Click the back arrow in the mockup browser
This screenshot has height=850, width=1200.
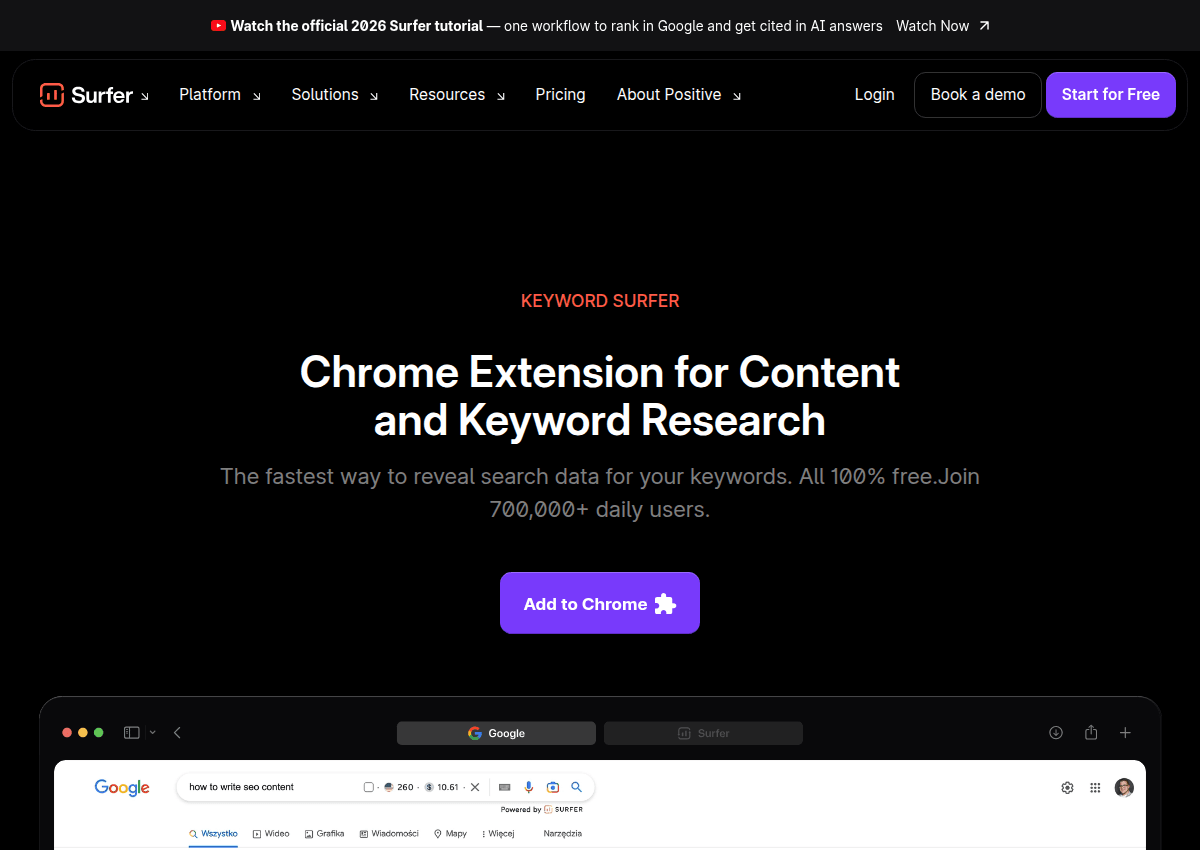pos(177,733)
